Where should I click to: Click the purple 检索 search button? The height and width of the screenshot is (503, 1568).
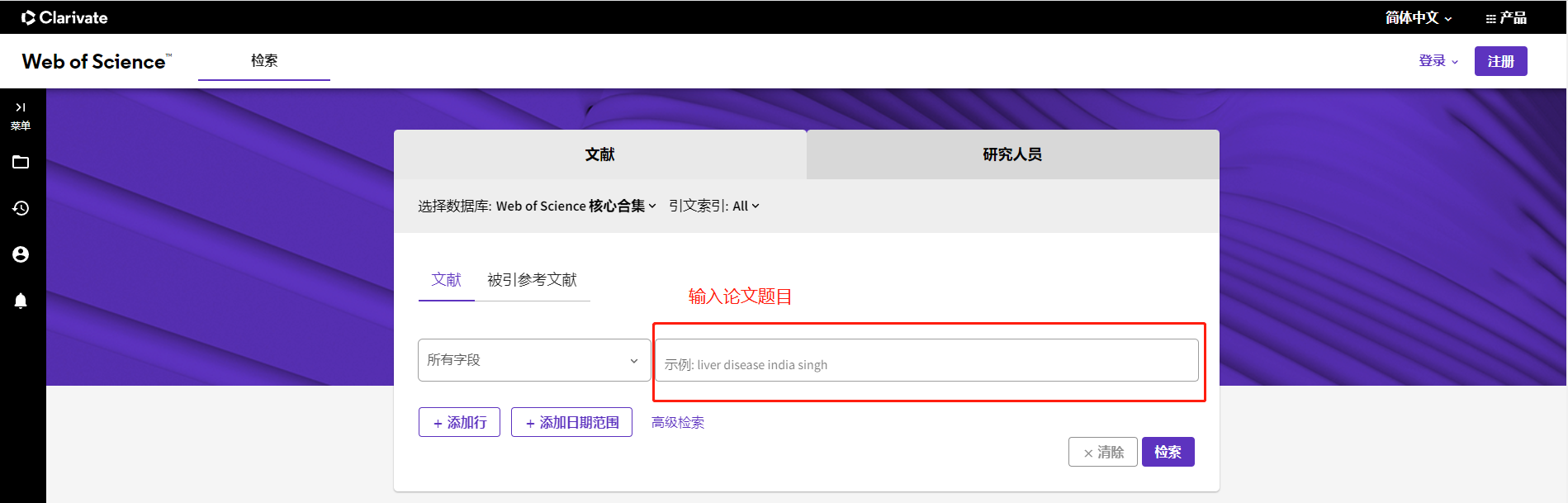tap(1168, 452)
